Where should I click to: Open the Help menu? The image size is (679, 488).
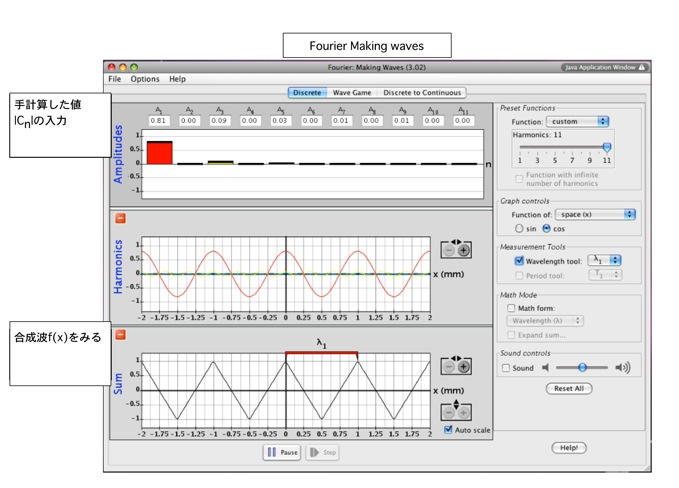(177, 79)
